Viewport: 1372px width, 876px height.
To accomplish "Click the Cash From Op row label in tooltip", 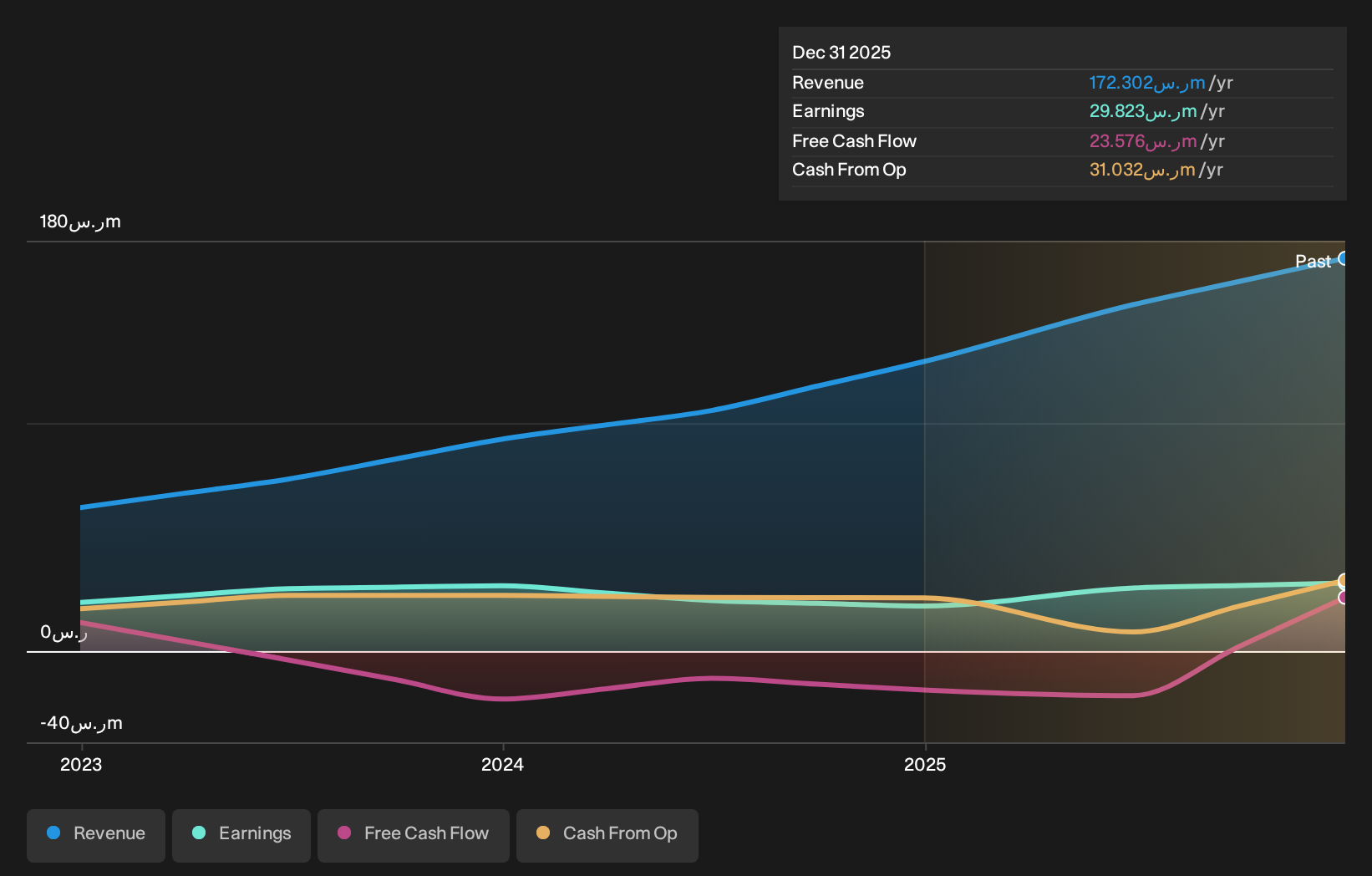I will tap(849, 170).
